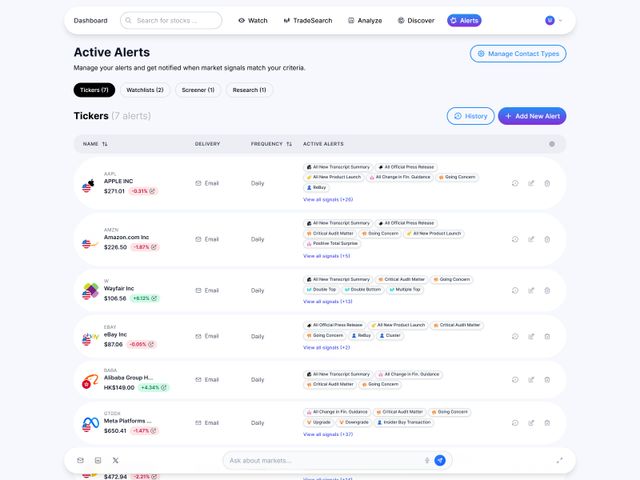
Task: Switch to the Research (1) tab
Action: coord(249,90)
